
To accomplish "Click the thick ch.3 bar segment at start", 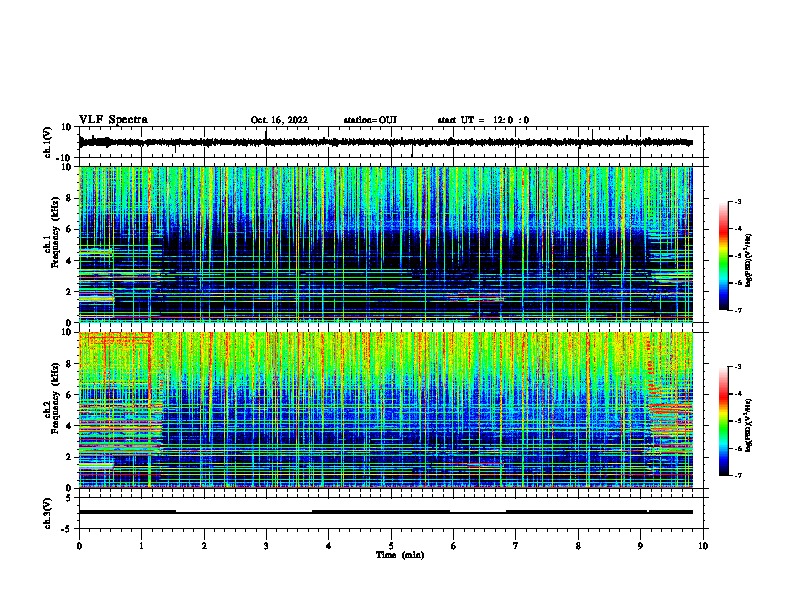I will (127, 512).
